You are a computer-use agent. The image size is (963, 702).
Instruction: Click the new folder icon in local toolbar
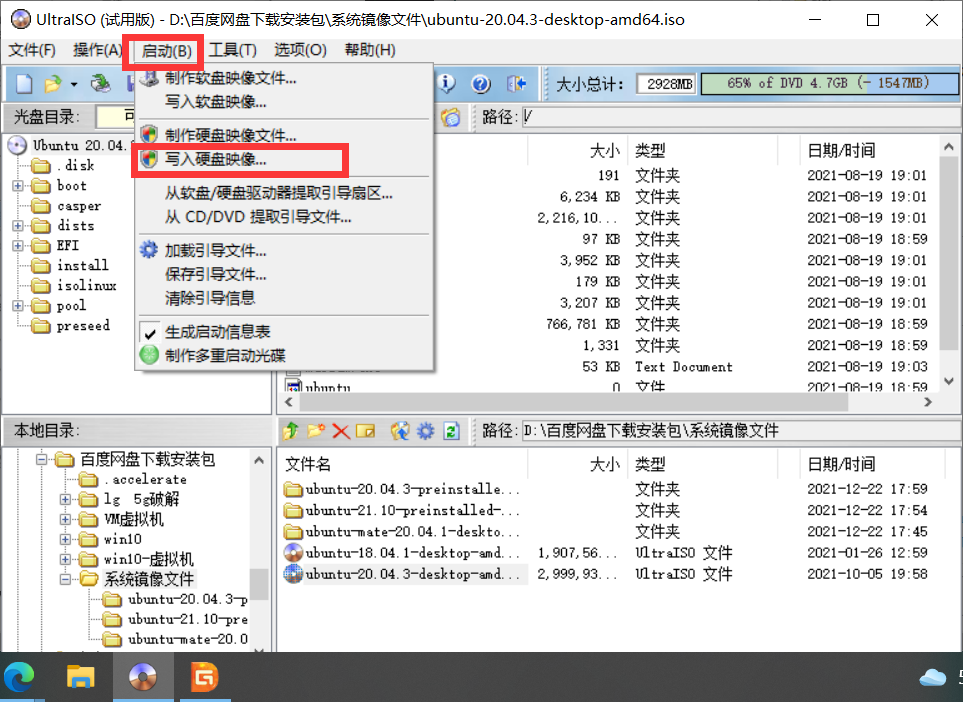pos(316,431)
